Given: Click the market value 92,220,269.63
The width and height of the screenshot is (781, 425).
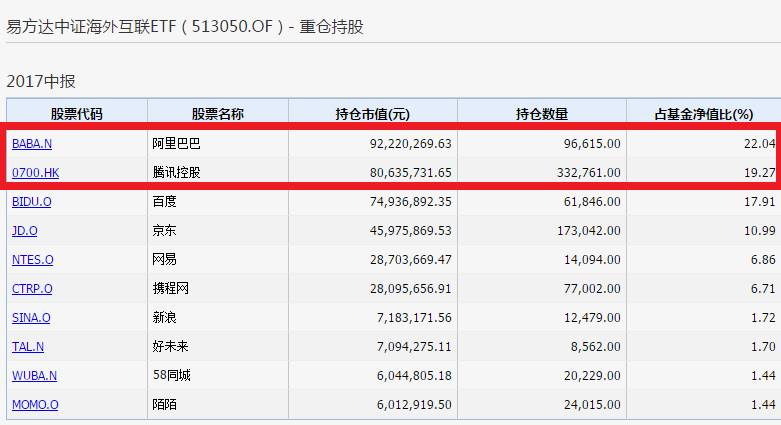Looking at the screenshot, I should [410, 144].
